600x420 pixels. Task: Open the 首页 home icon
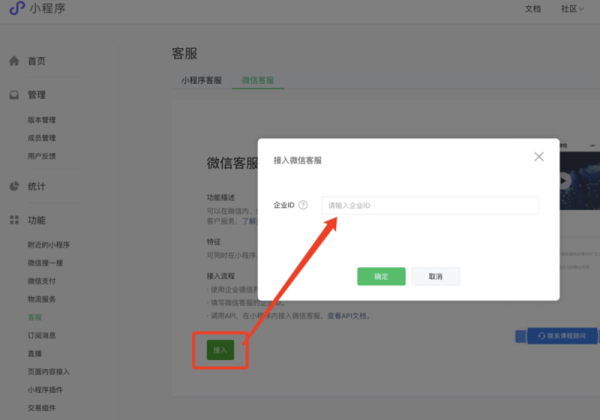(x=14, y=61)
